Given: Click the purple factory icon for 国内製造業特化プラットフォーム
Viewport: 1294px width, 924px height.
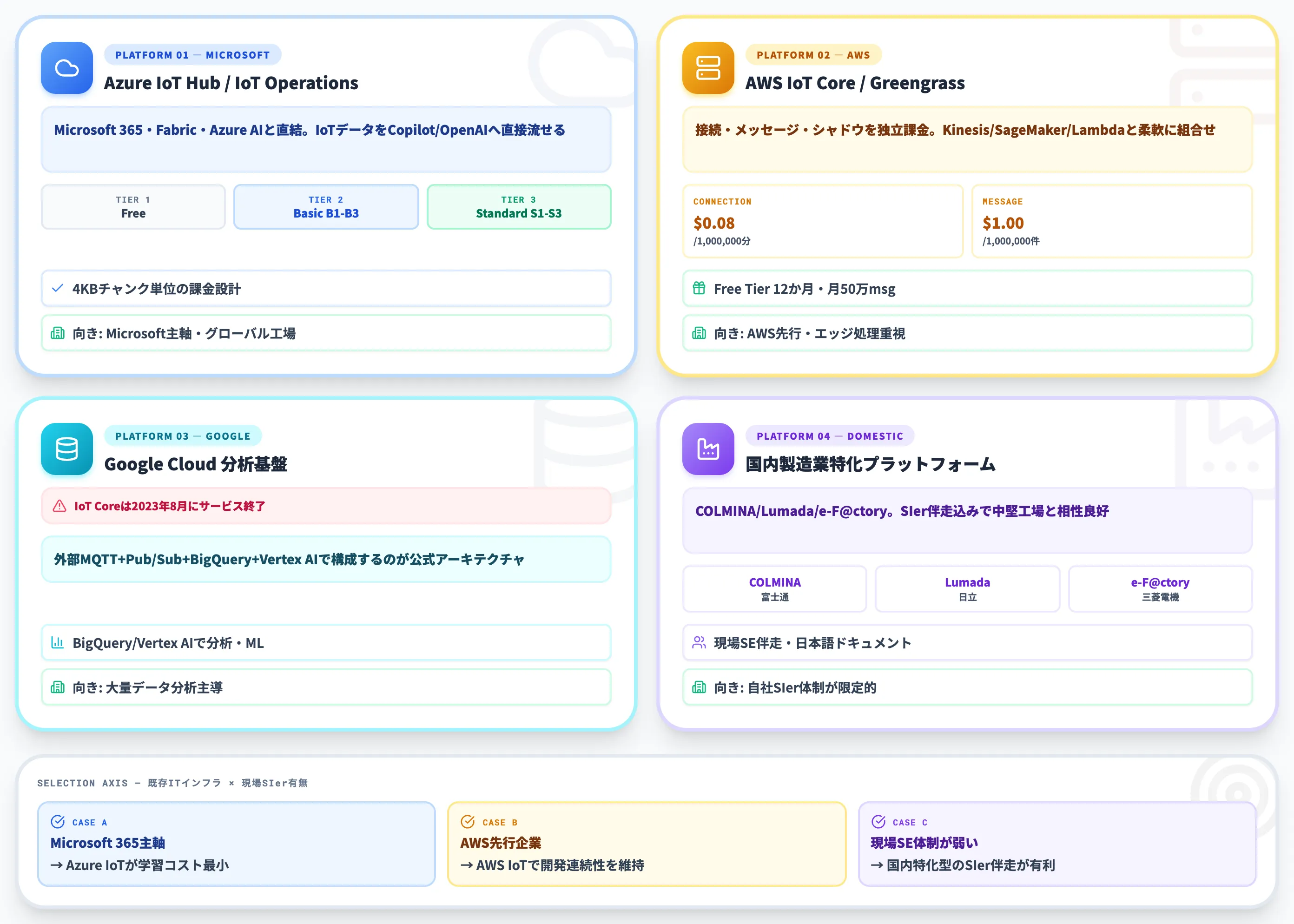Looking at the screenshot, I should pos(708,449).
